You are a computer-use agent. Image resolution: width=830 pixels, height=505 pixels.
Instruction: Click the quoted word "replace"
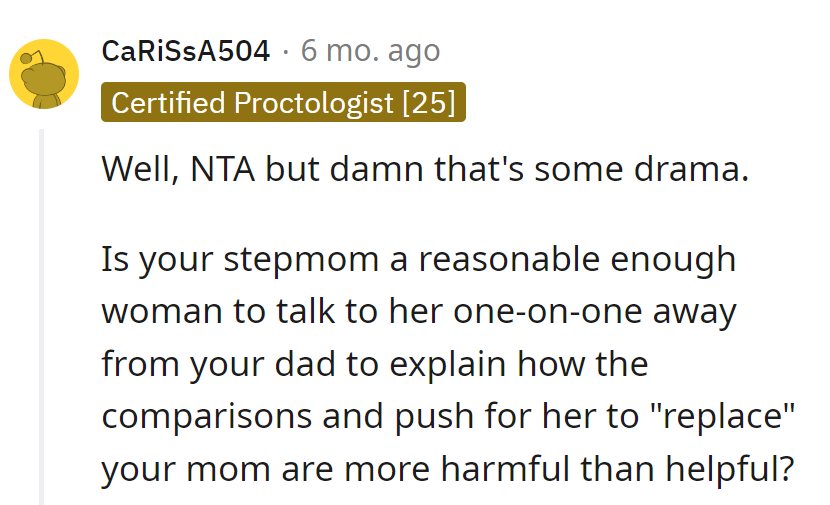727,415
